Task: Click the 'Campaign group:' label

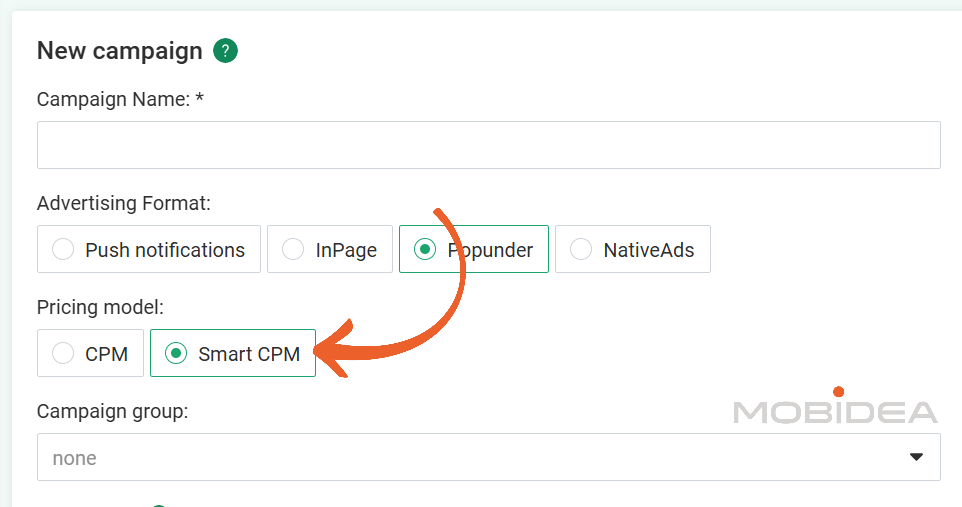Action: coord(112,411)
